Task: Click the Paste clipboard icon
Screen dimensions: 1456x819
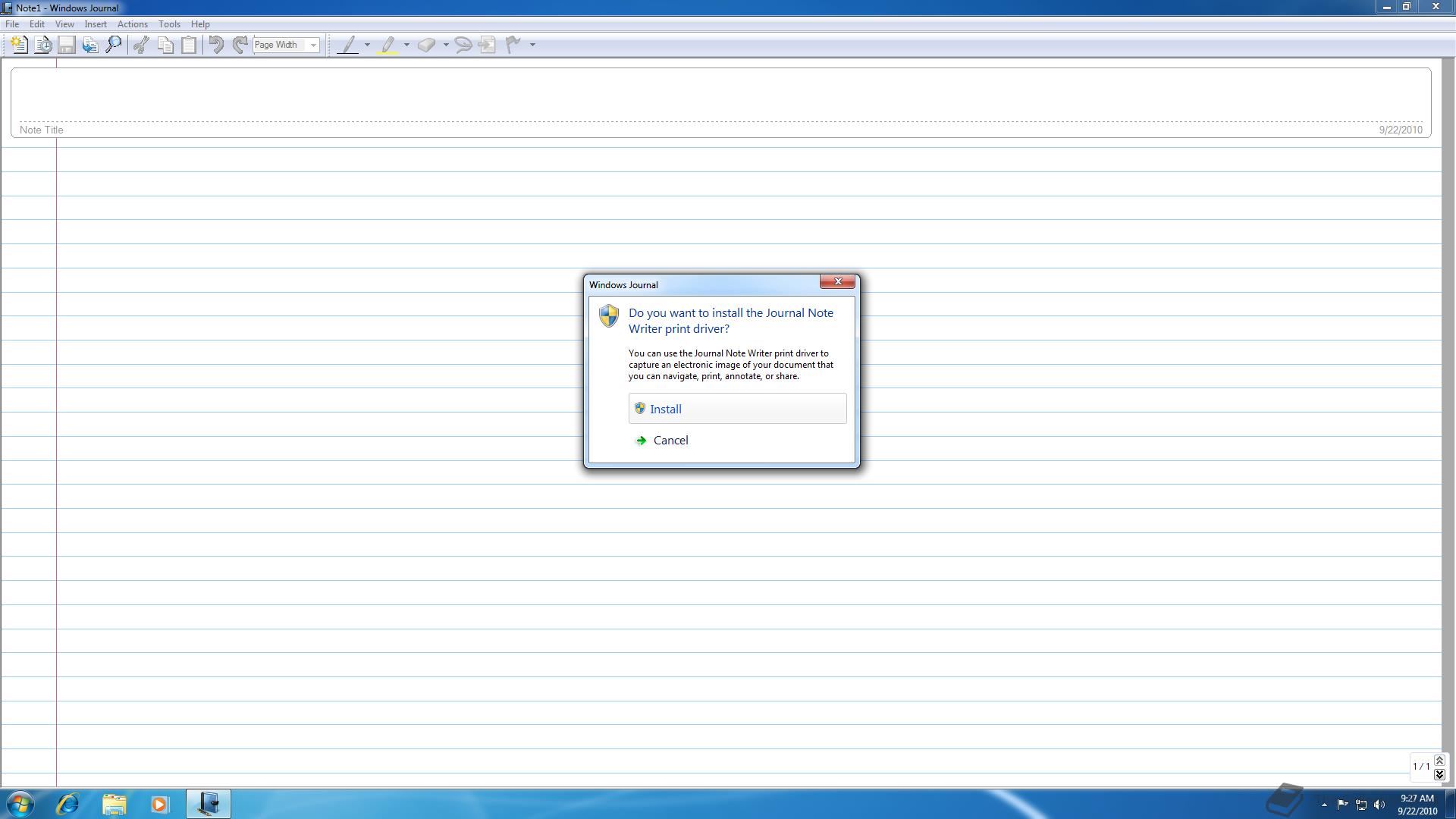Action: point(189,45)
